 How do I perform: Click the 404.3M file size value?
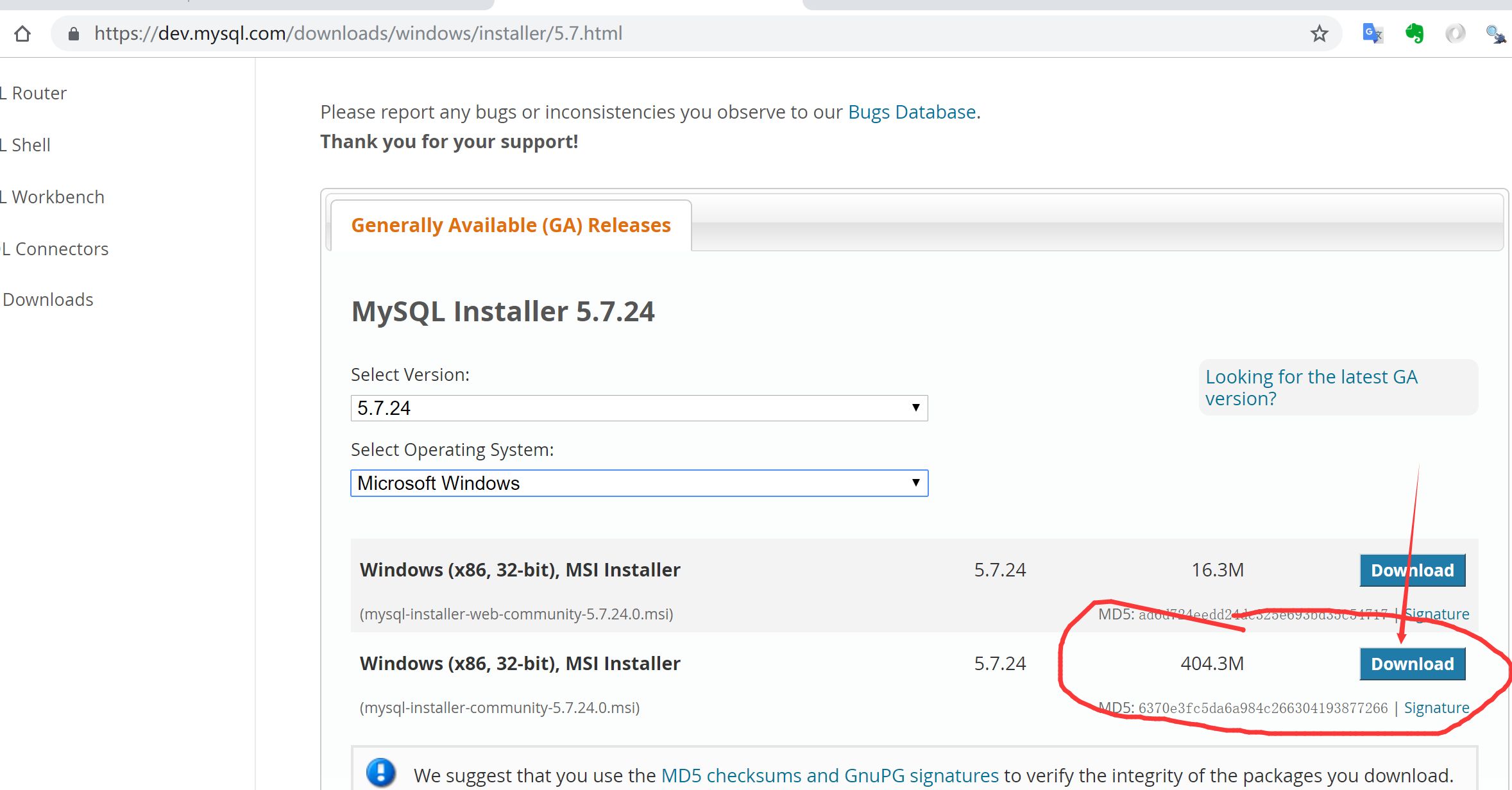tap(1212, 664)
